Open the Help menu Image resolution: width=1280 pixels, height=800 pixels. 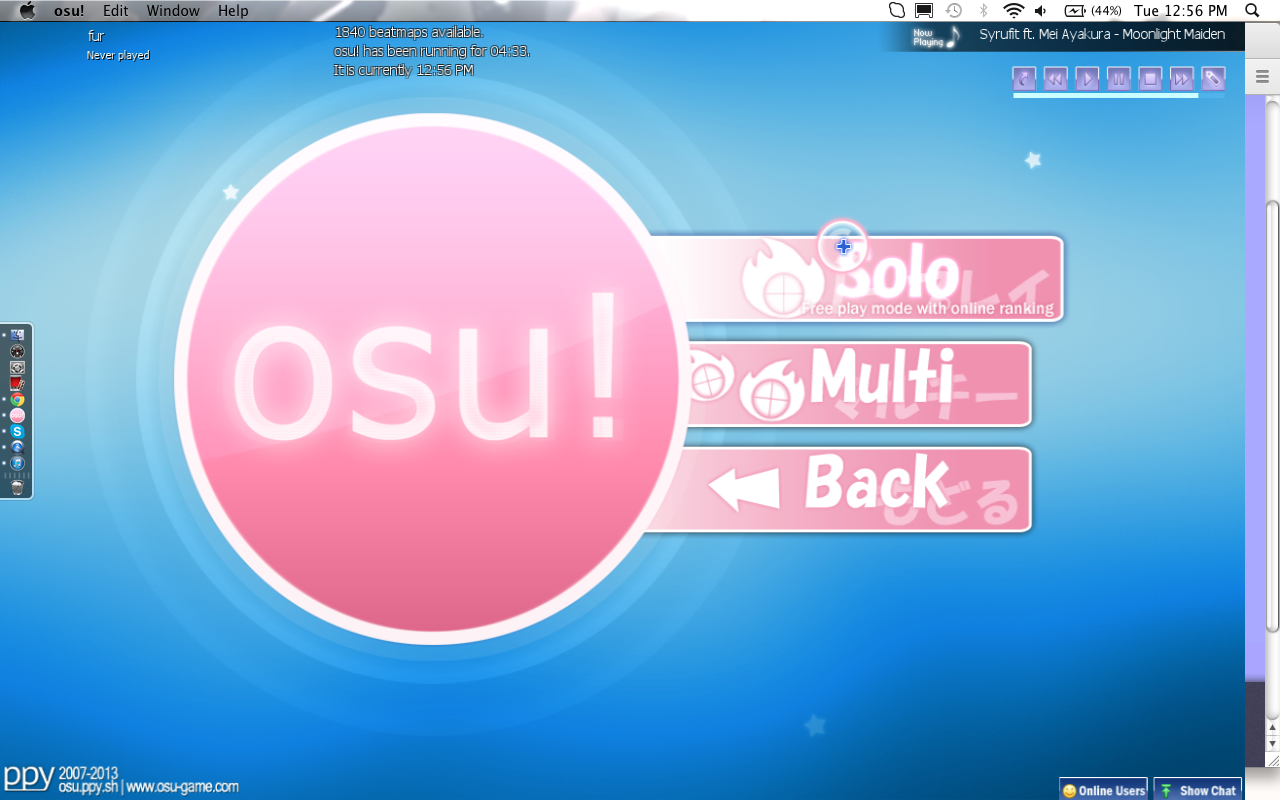coord(233,11)
